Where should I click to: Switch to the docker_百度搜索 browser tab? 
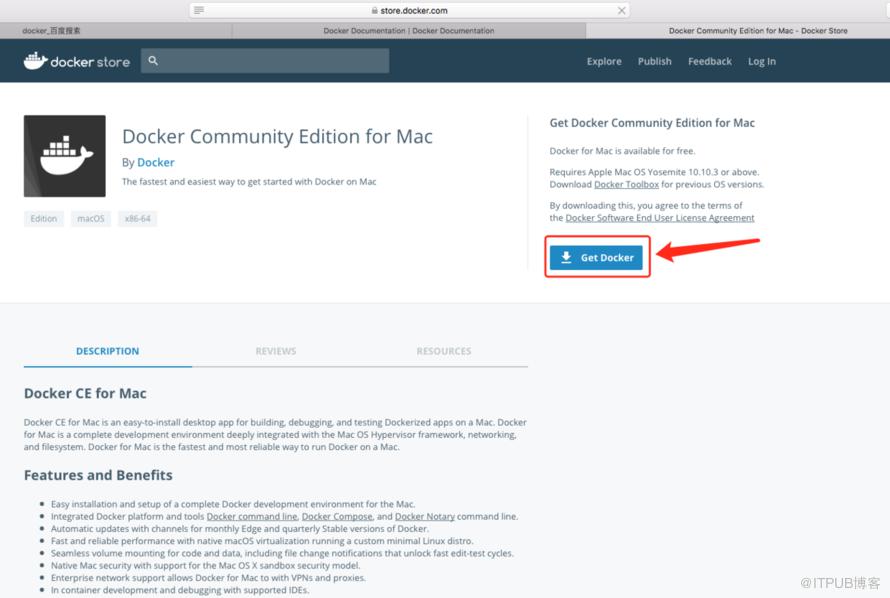(116, 31)
